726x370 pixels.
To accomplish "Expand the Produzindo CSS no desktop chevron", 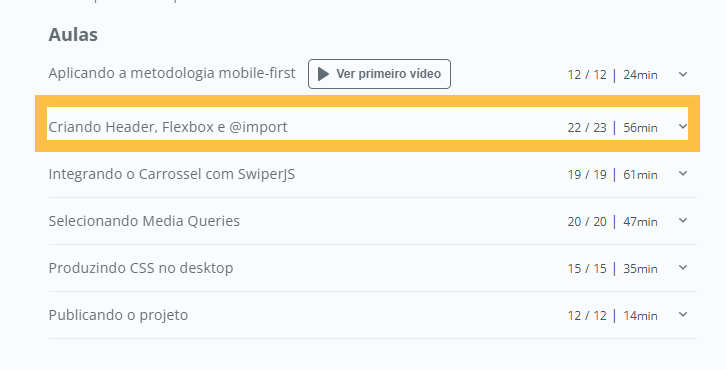I will tap(683, 268).
